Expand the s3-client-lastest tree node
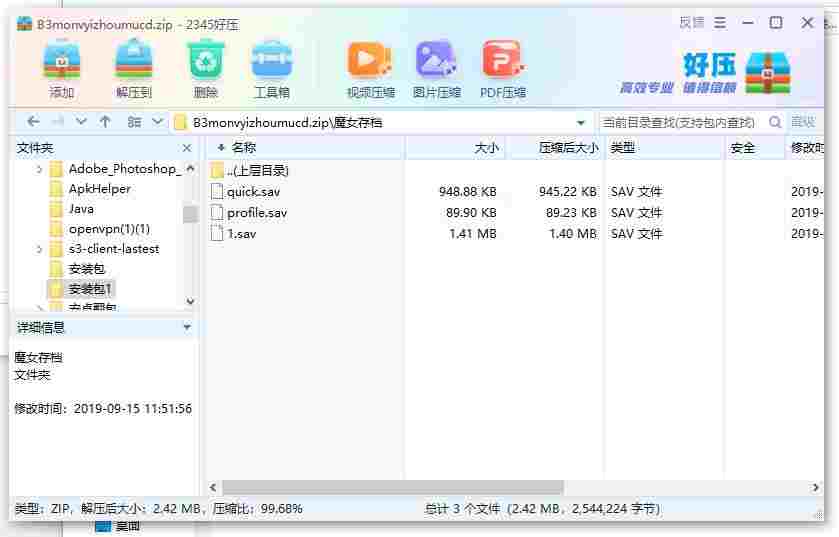The height and width of the screenshot is (537, 839). tap(39, 249)
